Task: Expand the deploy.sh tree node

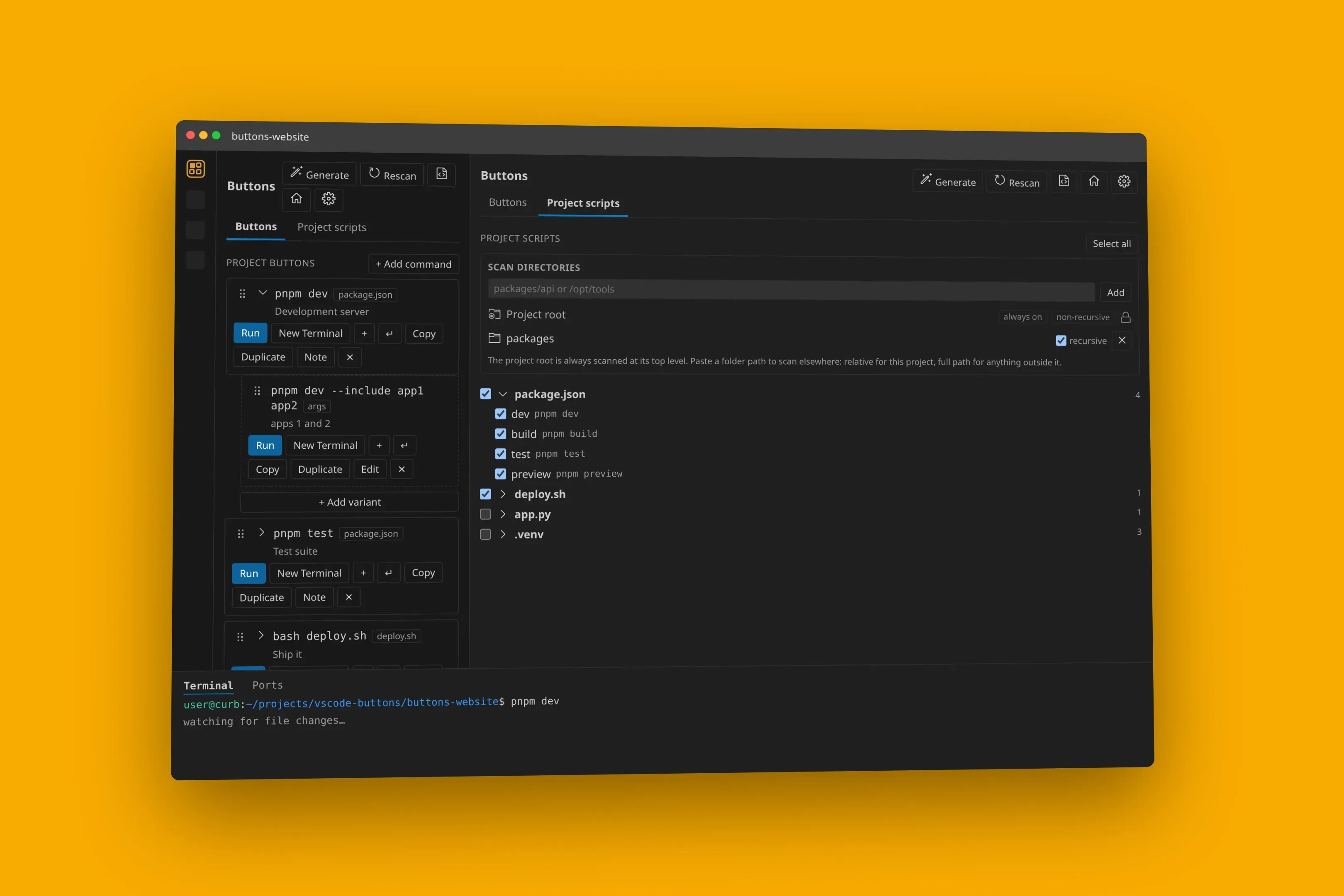Action: tap(503, 494)
